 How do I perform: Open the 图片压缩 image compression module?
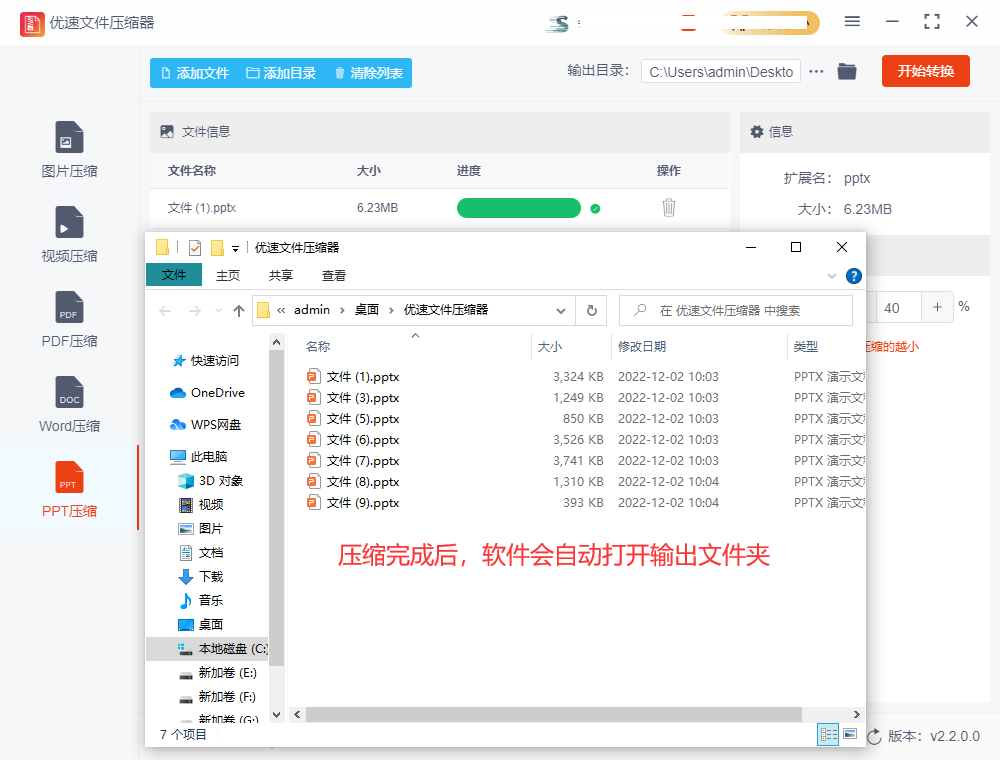tap(69, 149)
